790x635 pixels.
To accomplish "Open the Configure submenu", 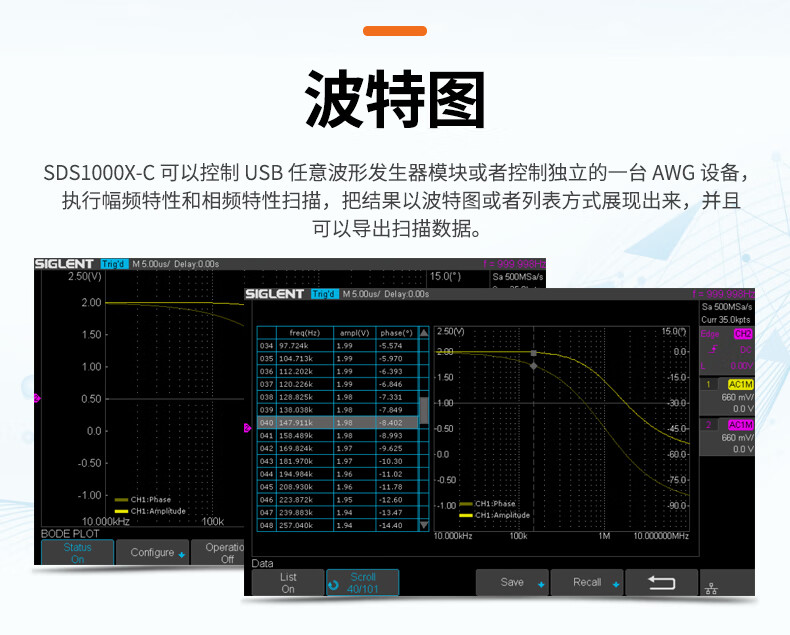I will [157, 552].
